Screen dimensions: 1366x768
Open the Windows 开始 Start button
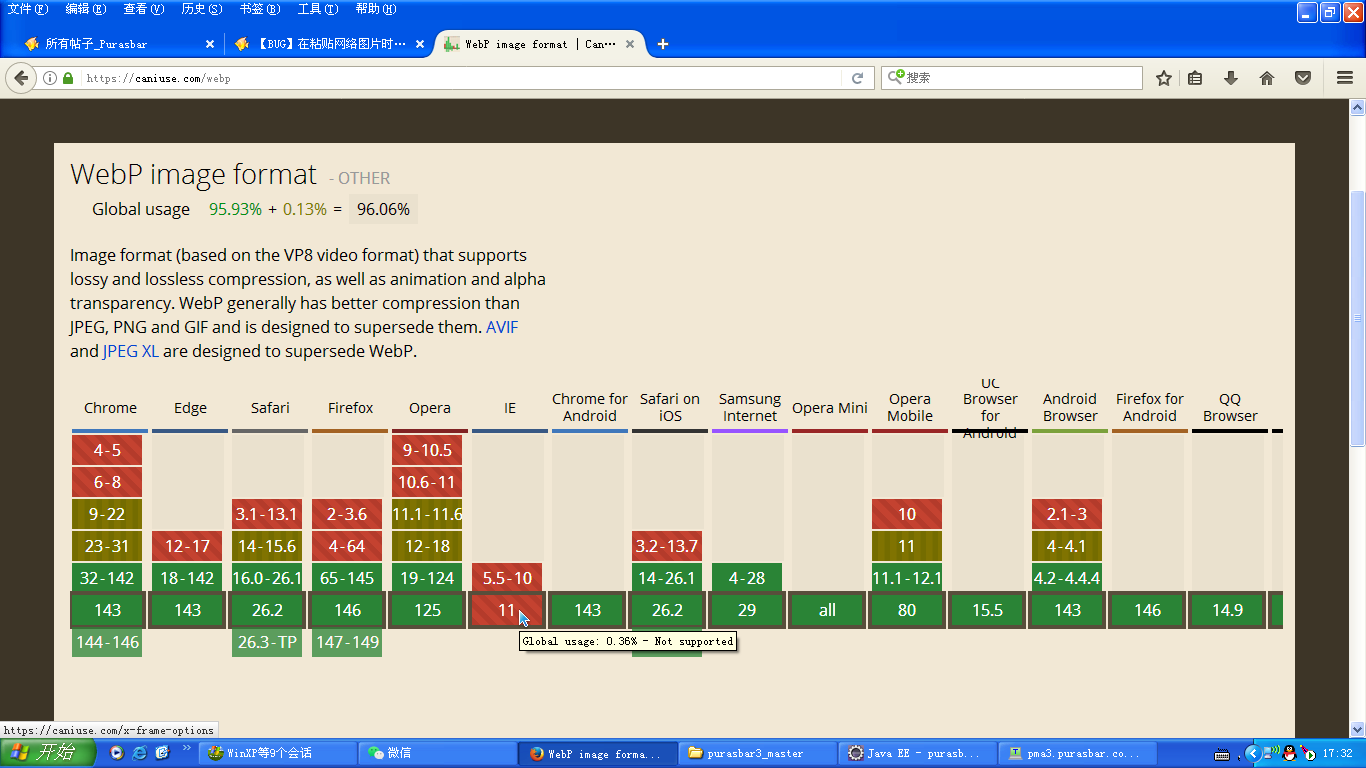pos(47,753)
